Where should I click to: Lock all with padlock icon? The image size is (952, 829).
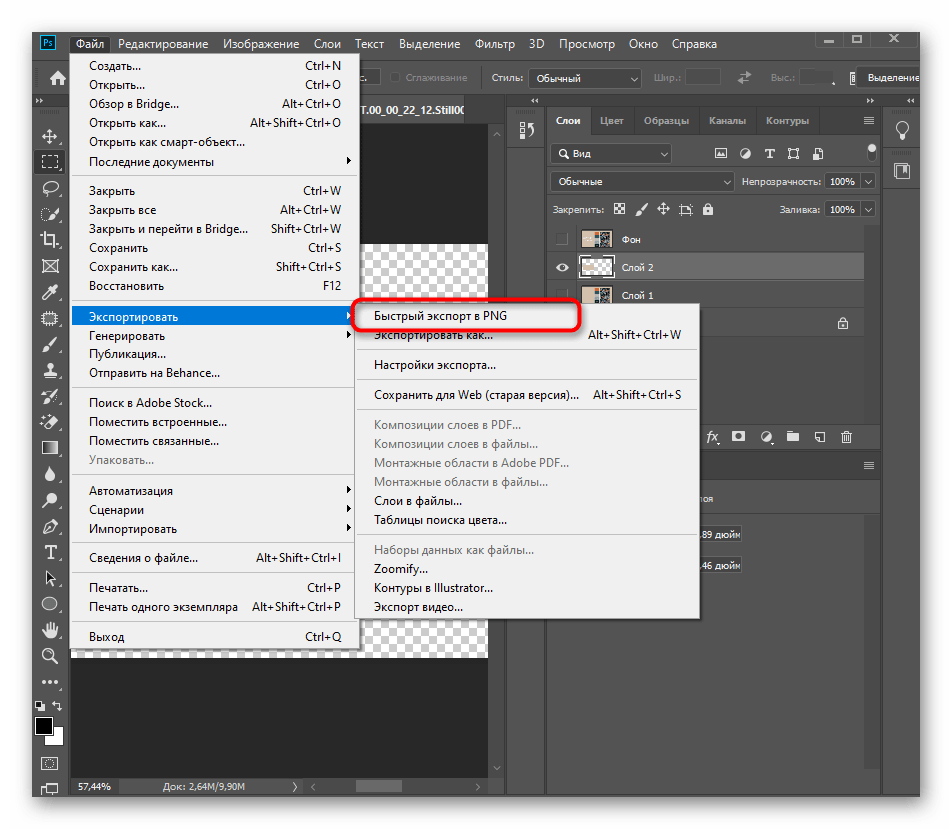click(708, 210)
